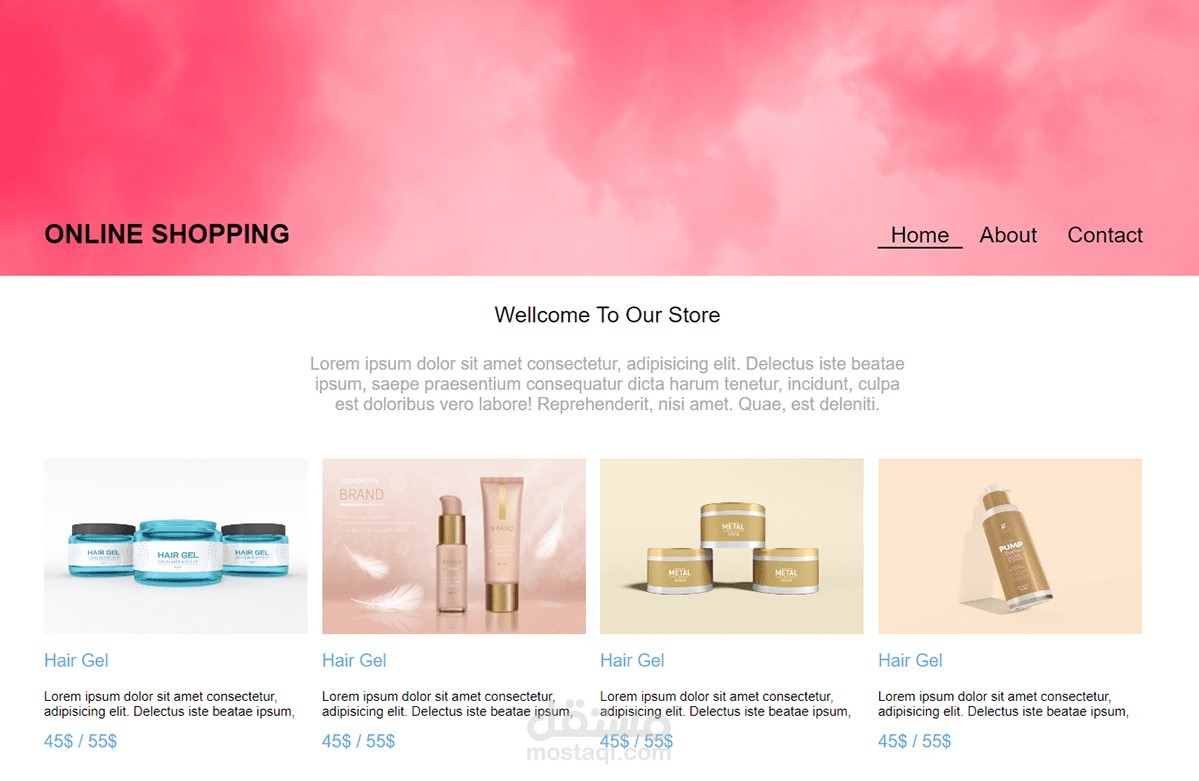
Task: Open the PUMP bottle product image
Action: click(1010, 546)
